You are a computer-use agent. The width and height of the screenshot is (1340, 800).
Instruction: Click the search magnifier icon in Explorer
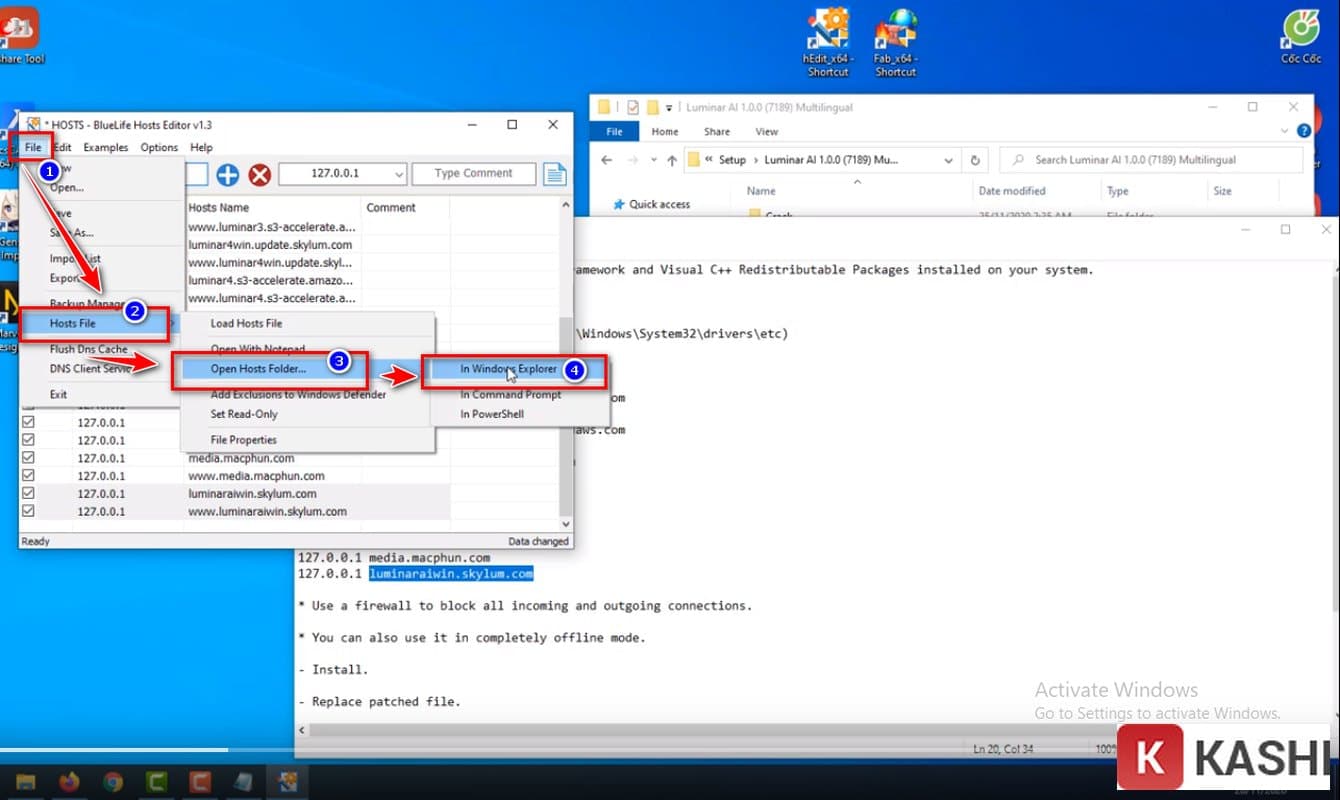coord(1017,160)
